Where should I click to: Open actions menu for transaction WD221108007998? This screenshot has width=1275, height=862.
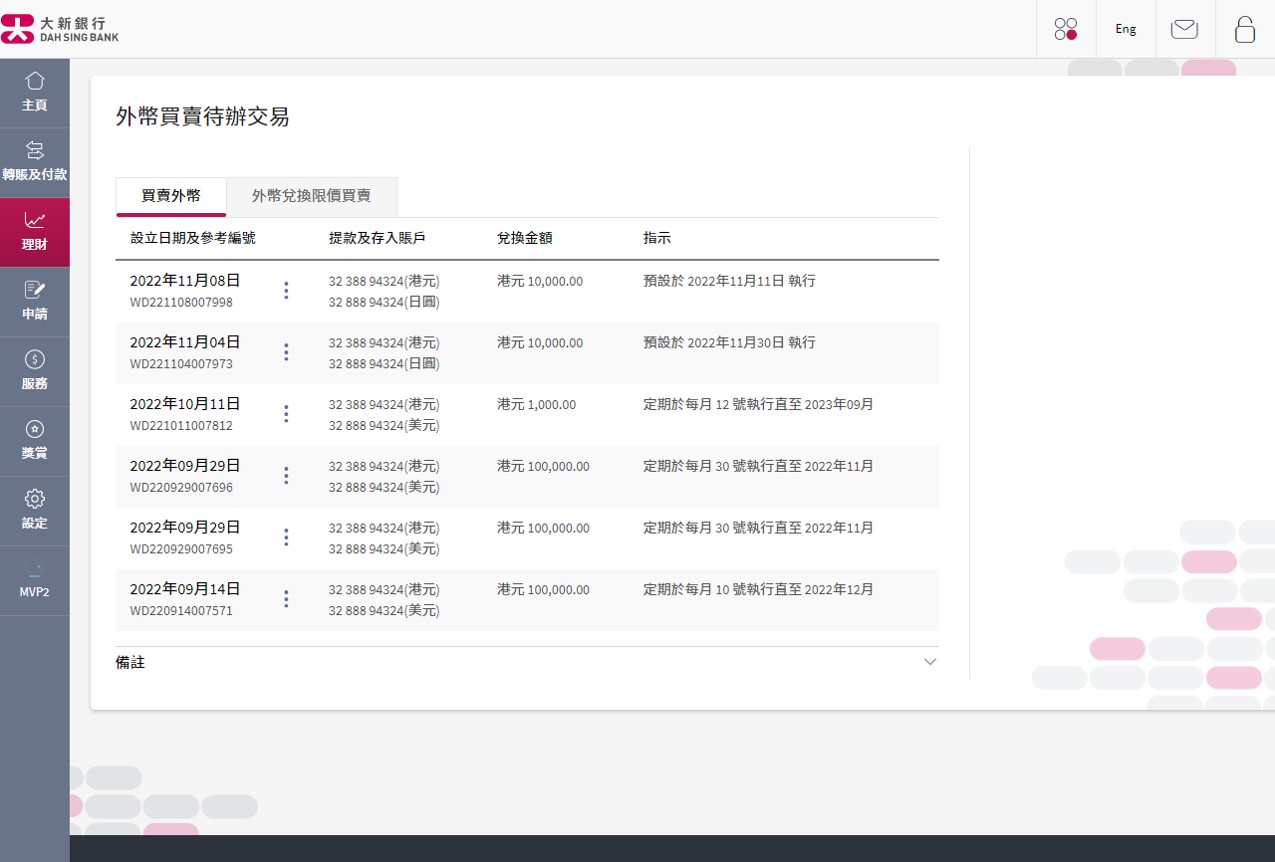tap(286, 290)
